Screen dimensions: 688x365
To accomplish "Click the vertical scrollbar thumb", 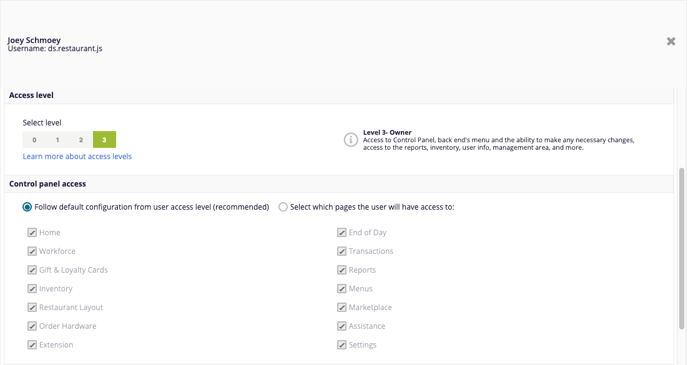I will coord(681,248).
